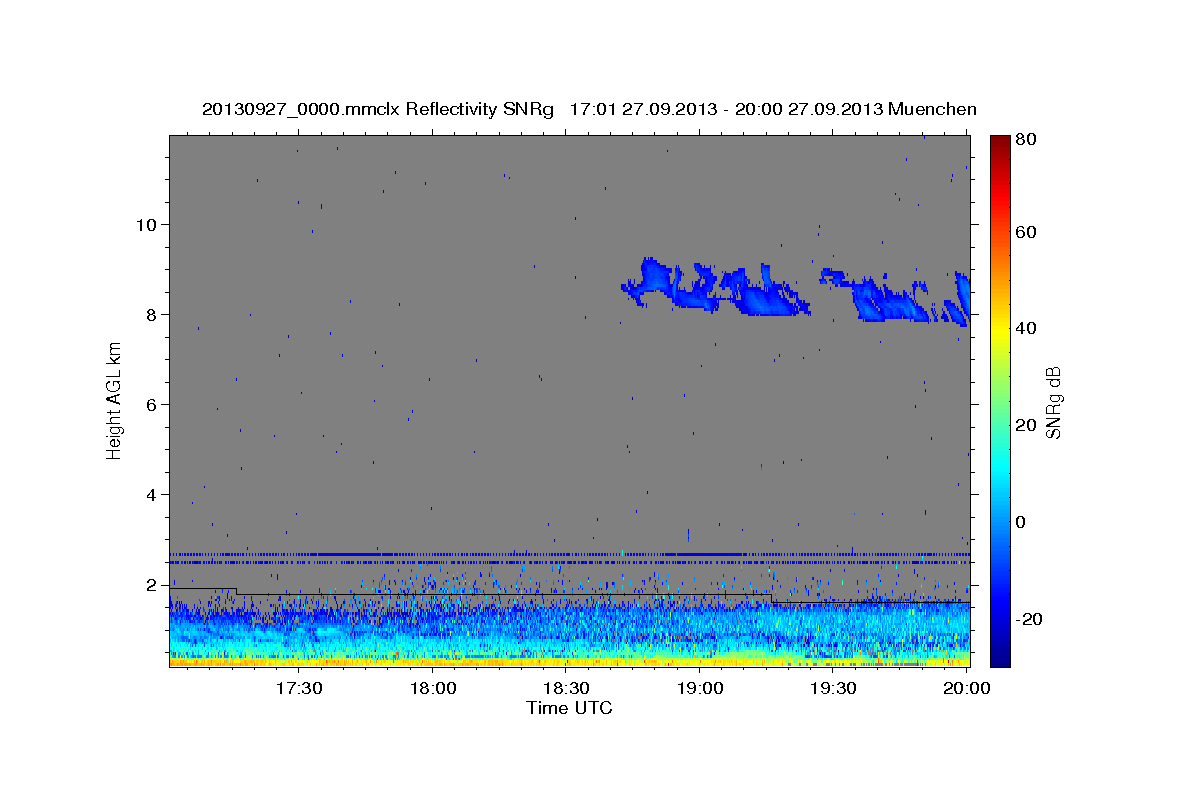This screenshot has height=800, width=1200.
Task: Click the 'Height AGL km' axis label
Action: click(x=115, y=400)
